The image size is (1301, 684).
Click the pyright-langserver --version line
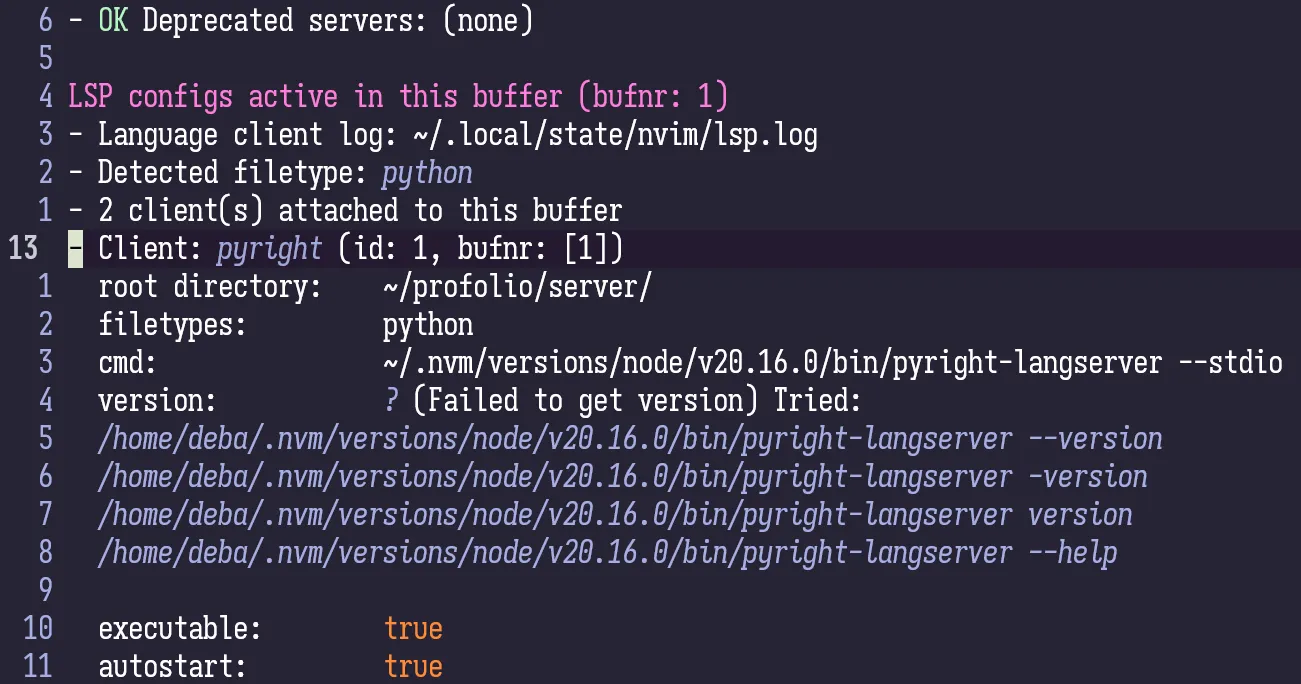pyautogui.click(x=630, y=439)
